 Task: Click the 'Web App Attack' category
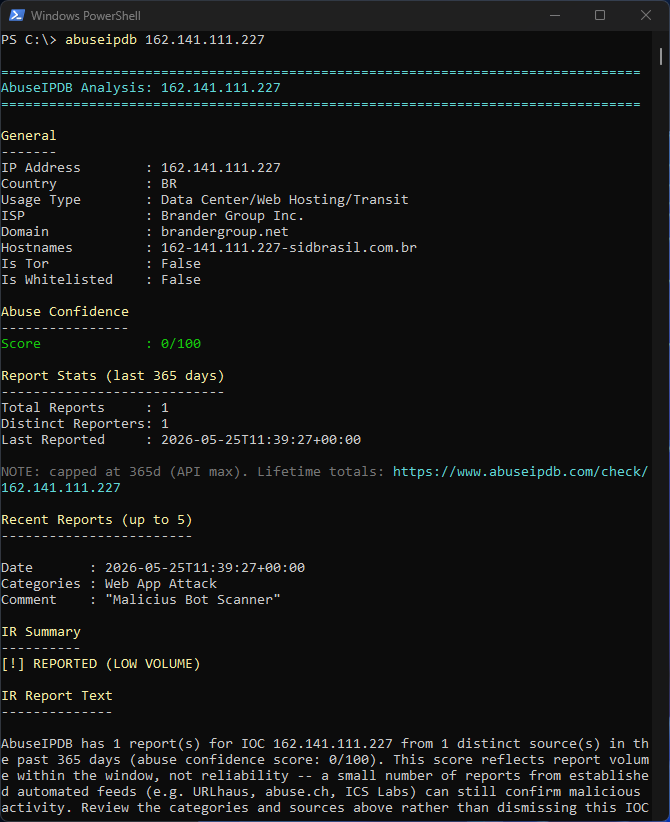point(160,584)
